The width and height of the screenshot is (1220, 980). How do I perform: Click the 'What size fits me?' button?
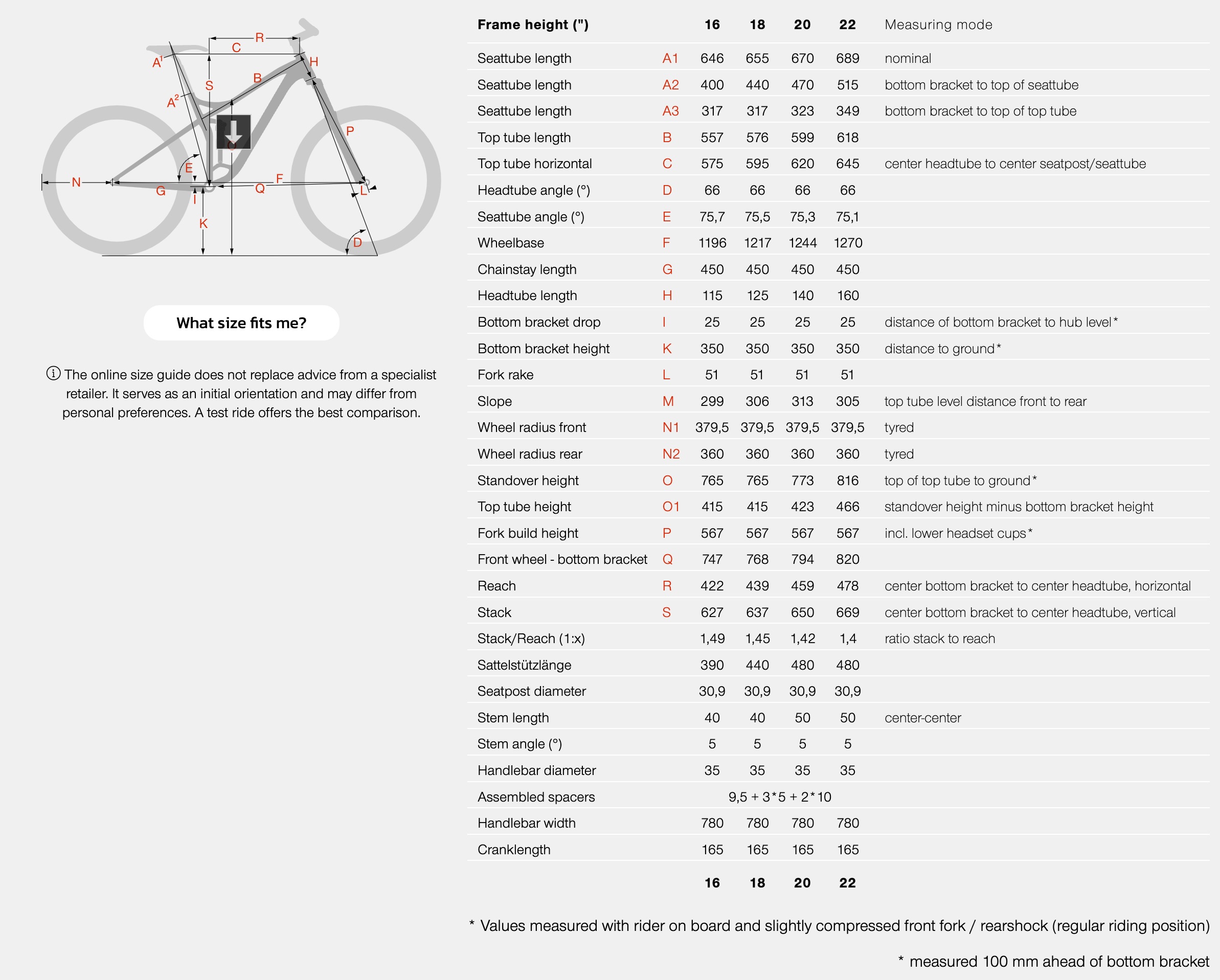(x=241, y=323)
